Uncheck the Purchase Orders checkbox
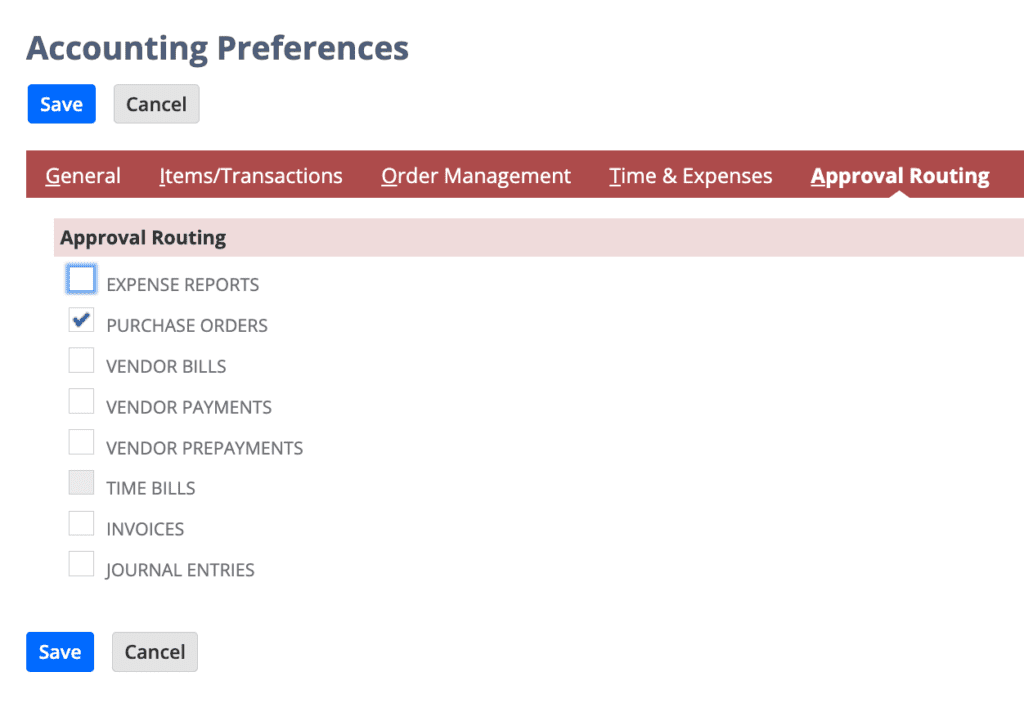 [81, 320]
